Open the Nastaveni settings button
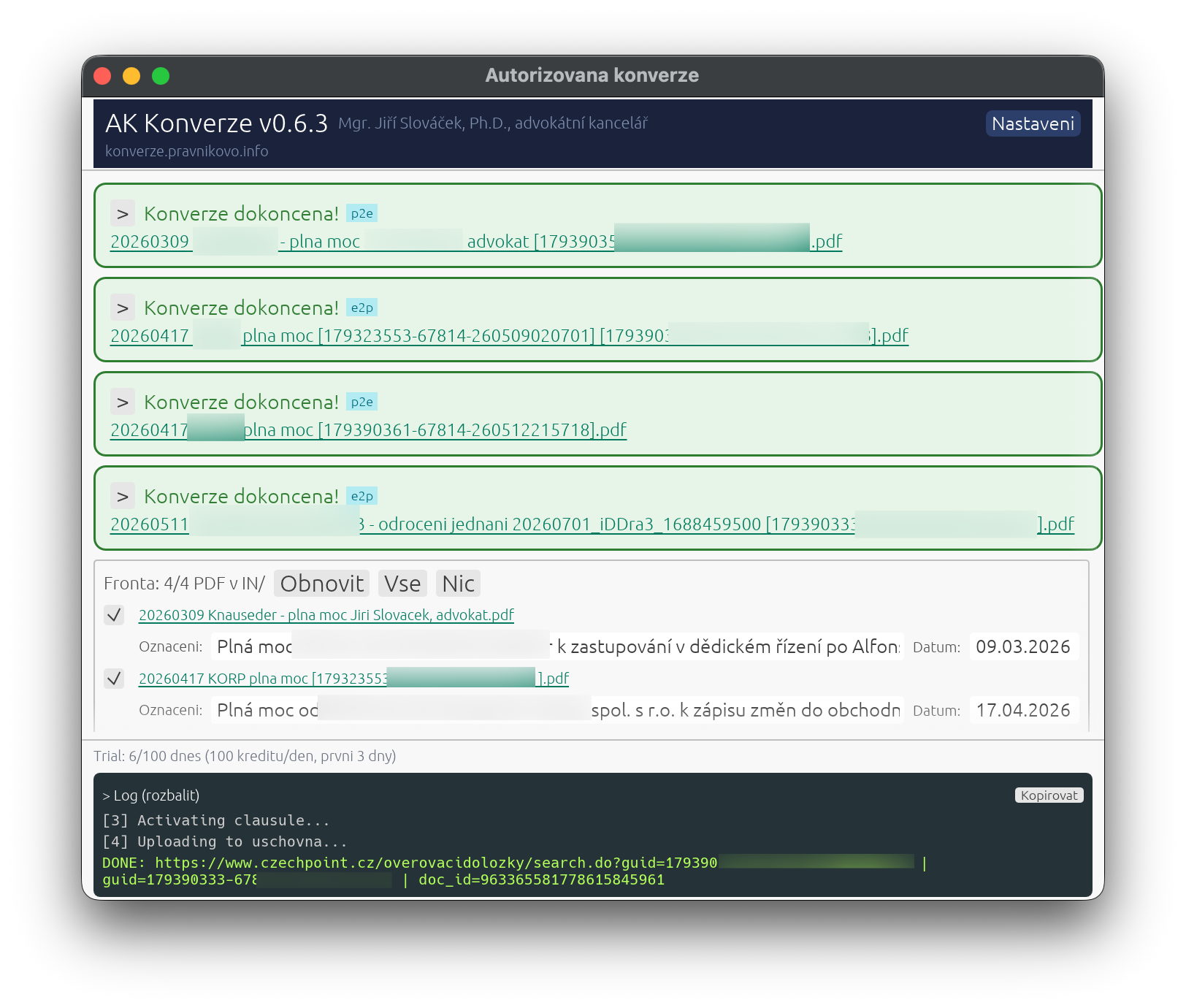Screen dimensions: 1186x1008 pyautogui.click(x=1033, y=123)
